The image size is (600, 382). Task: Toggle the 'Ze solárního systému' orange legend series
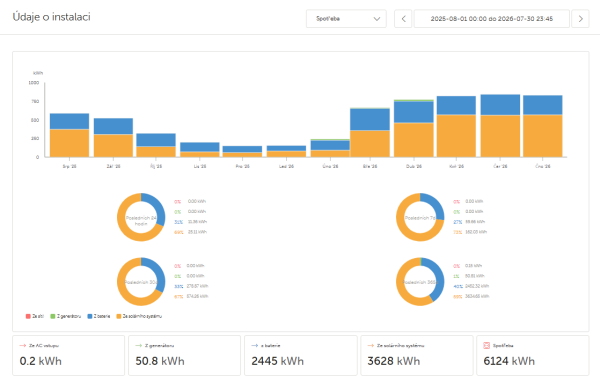(139, 316)
